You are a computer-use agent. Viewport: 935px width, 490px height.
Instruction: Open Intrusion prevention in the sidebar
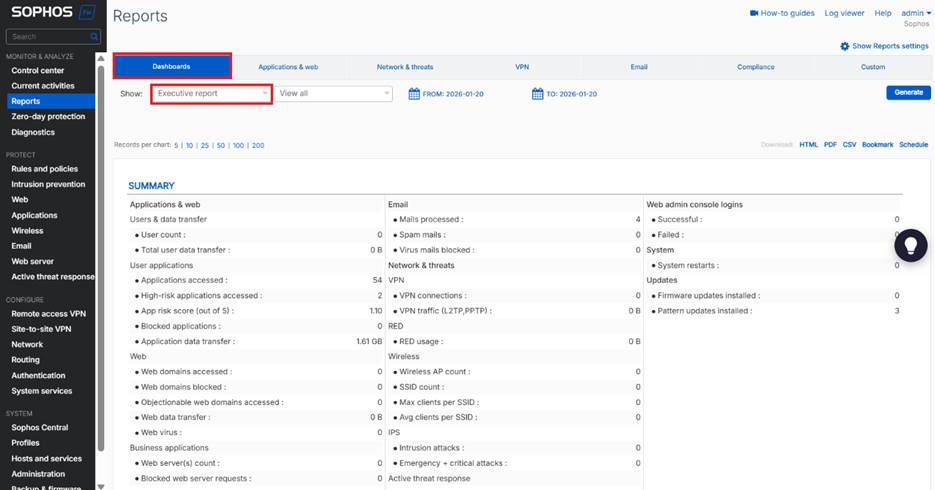pos(48,184)
